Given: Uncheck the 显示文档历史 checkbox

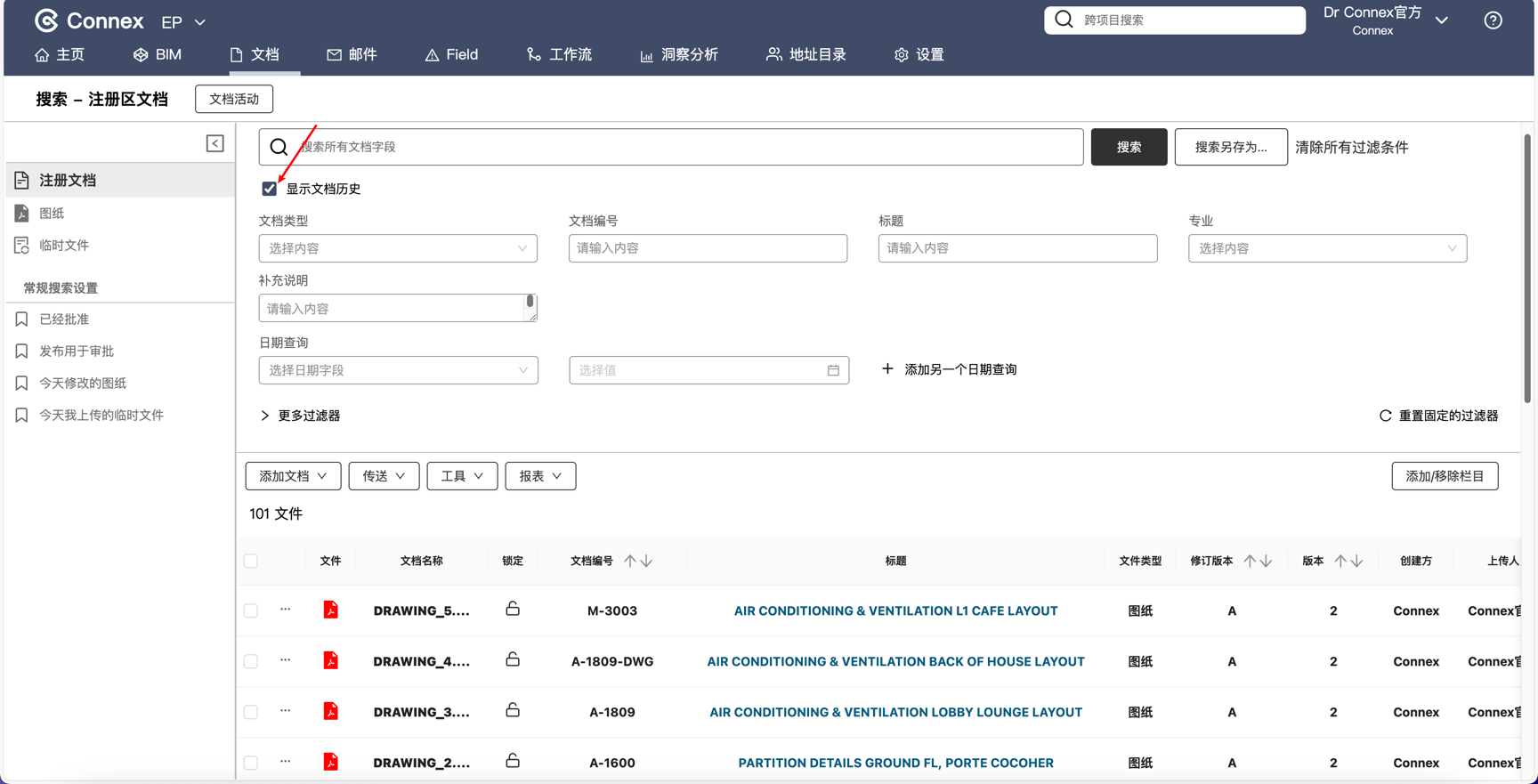Looking at the screenshot, I should click(x=269, y=189).
